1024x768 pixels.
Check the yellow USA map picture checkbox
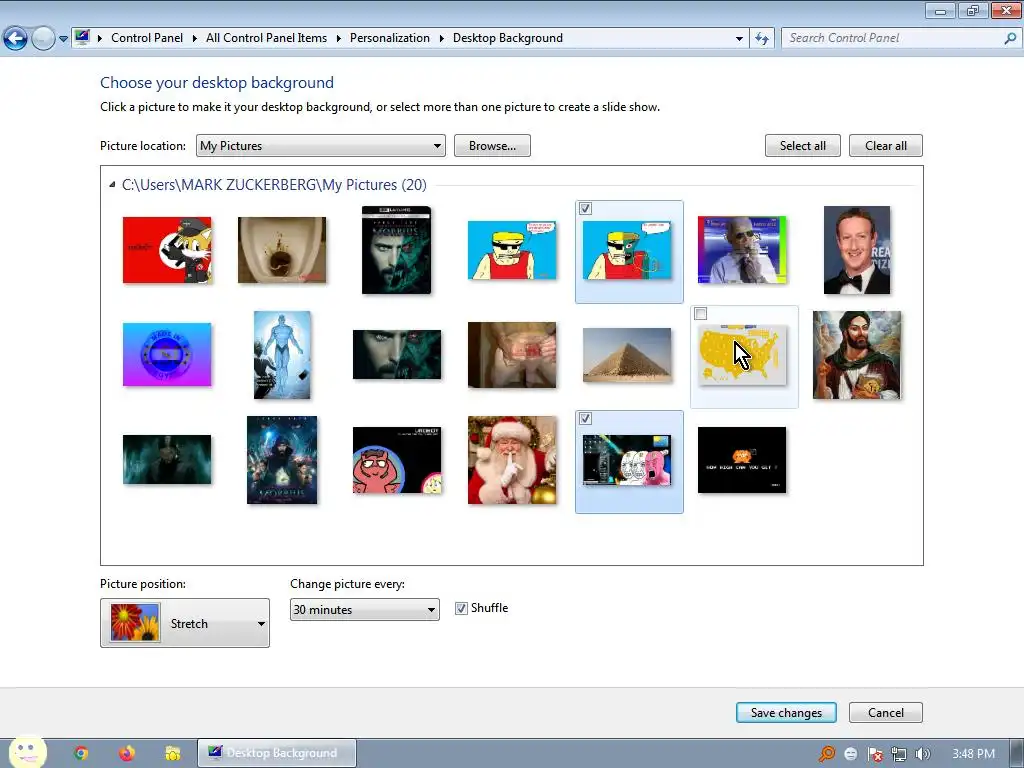click(701, 313)
